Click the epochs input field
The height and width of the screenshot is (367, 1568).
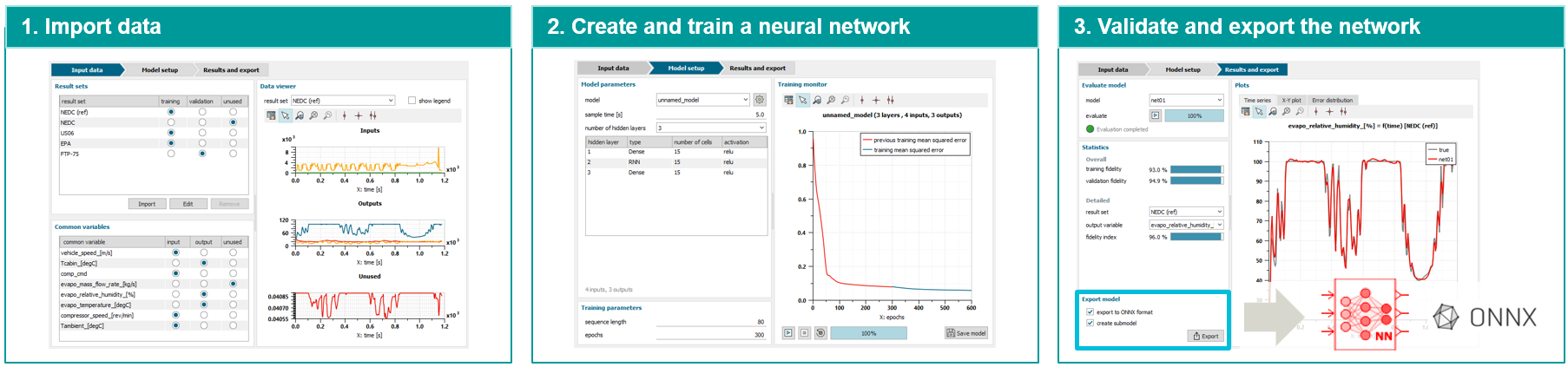[x=712, y=335]
